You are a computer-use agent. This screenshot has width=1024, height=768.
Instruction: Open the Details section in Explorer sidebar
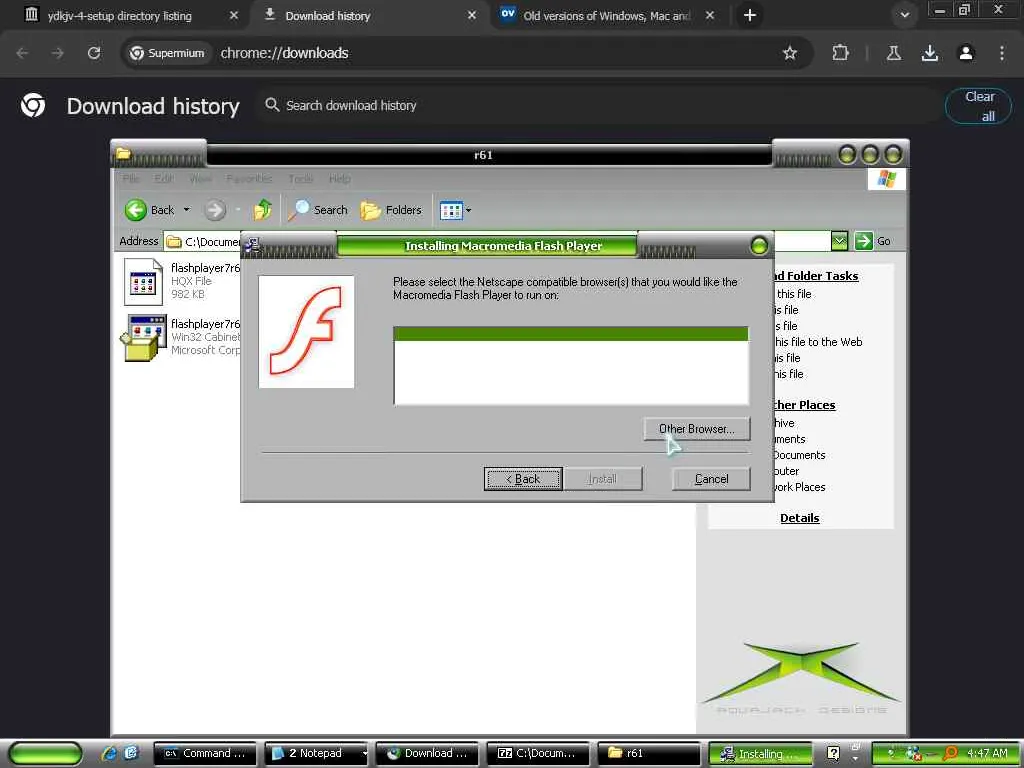799,518
